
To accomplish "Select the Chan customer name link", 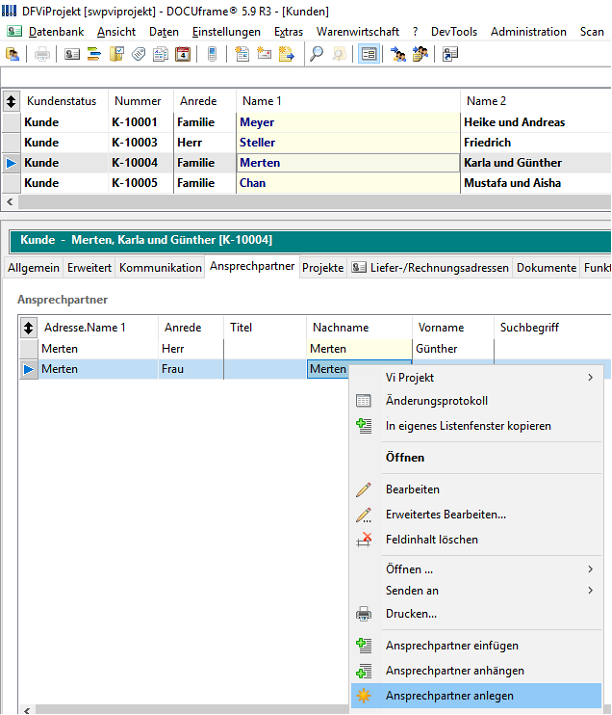I will tap(253, 183).
